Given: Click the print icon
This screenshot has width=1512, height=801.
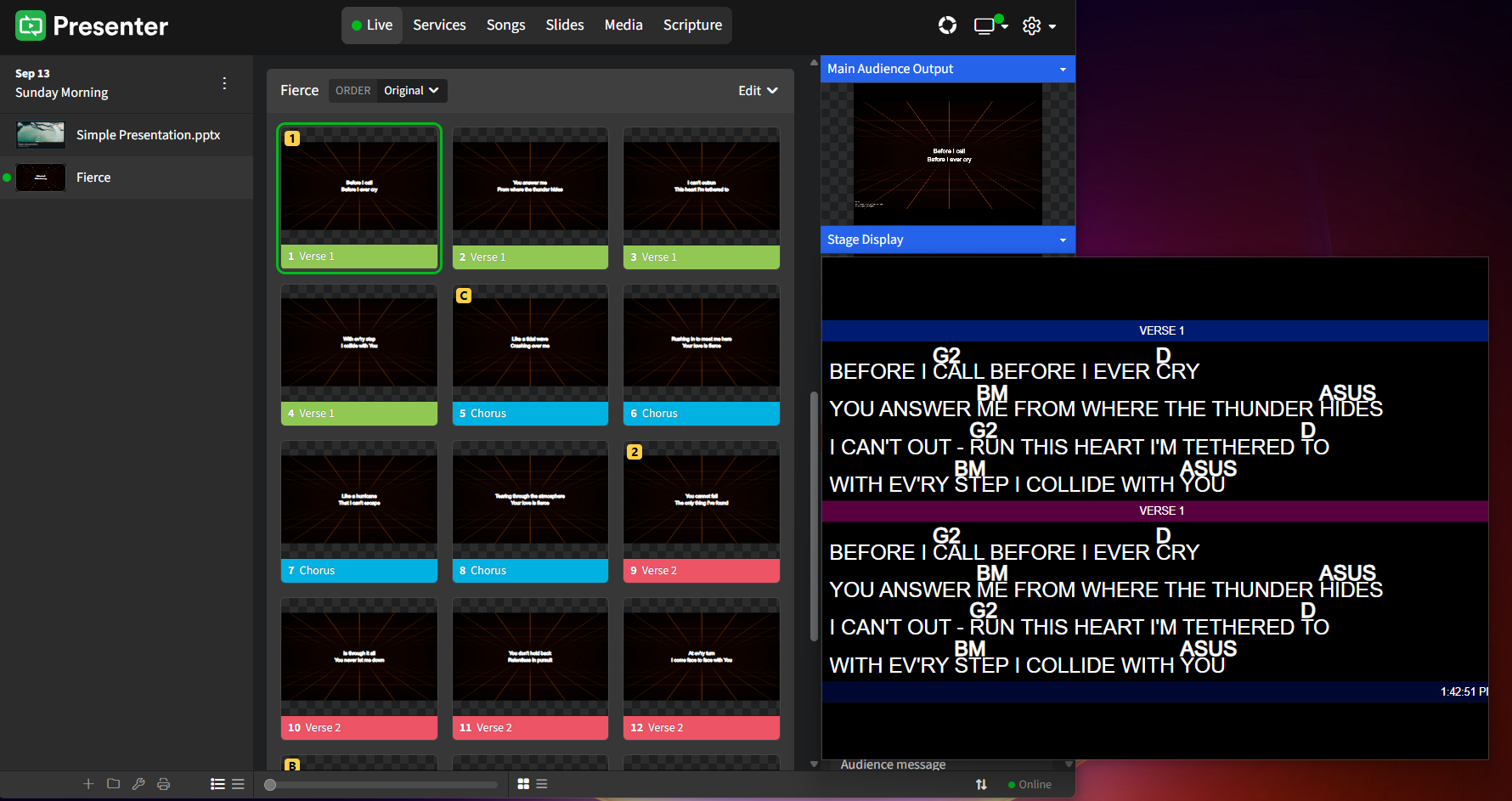Looking at the screenshot, I should [x=164, y=784].
